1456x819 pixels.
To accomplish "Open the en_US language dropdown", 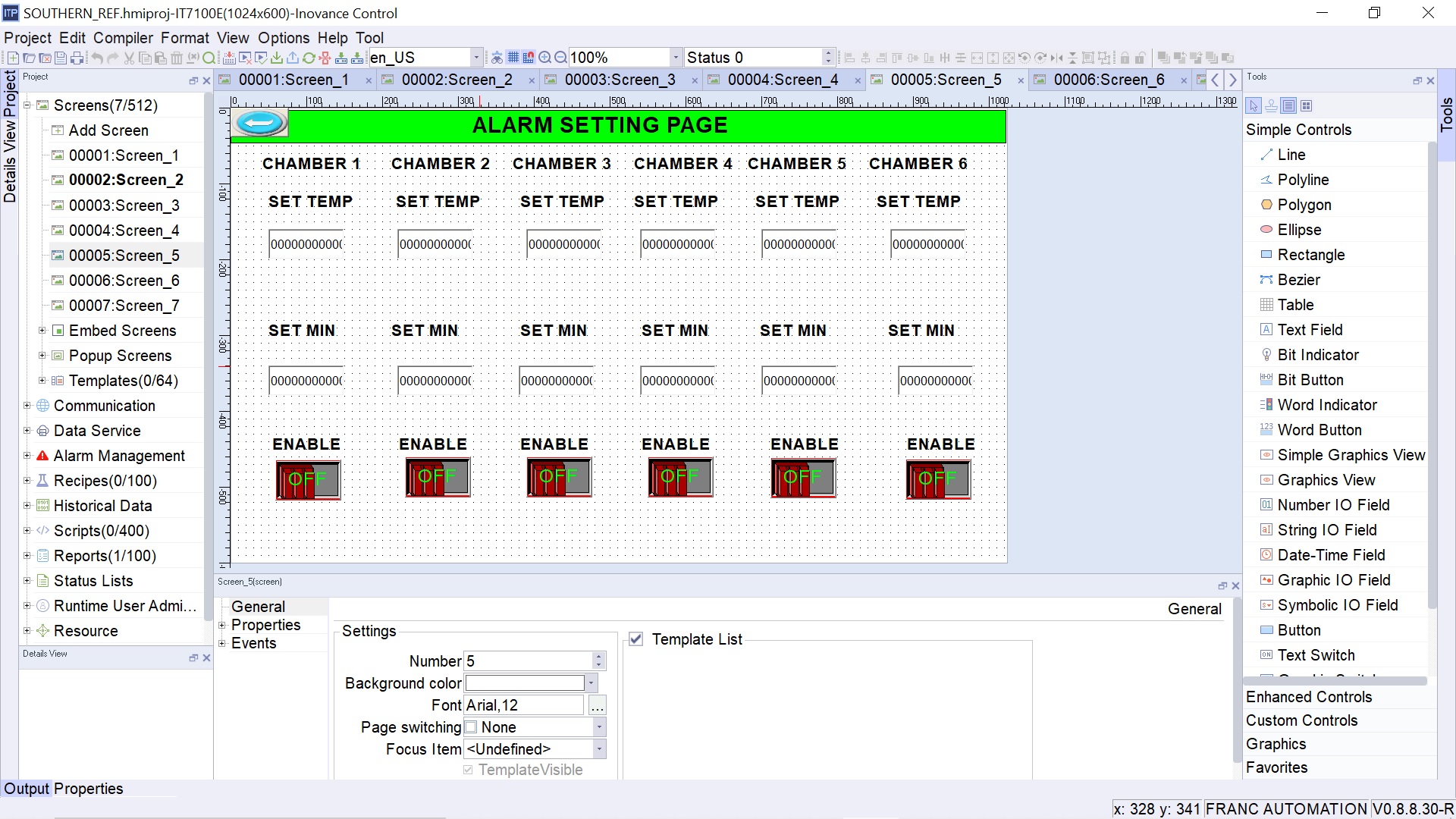I will coord(476,58).
